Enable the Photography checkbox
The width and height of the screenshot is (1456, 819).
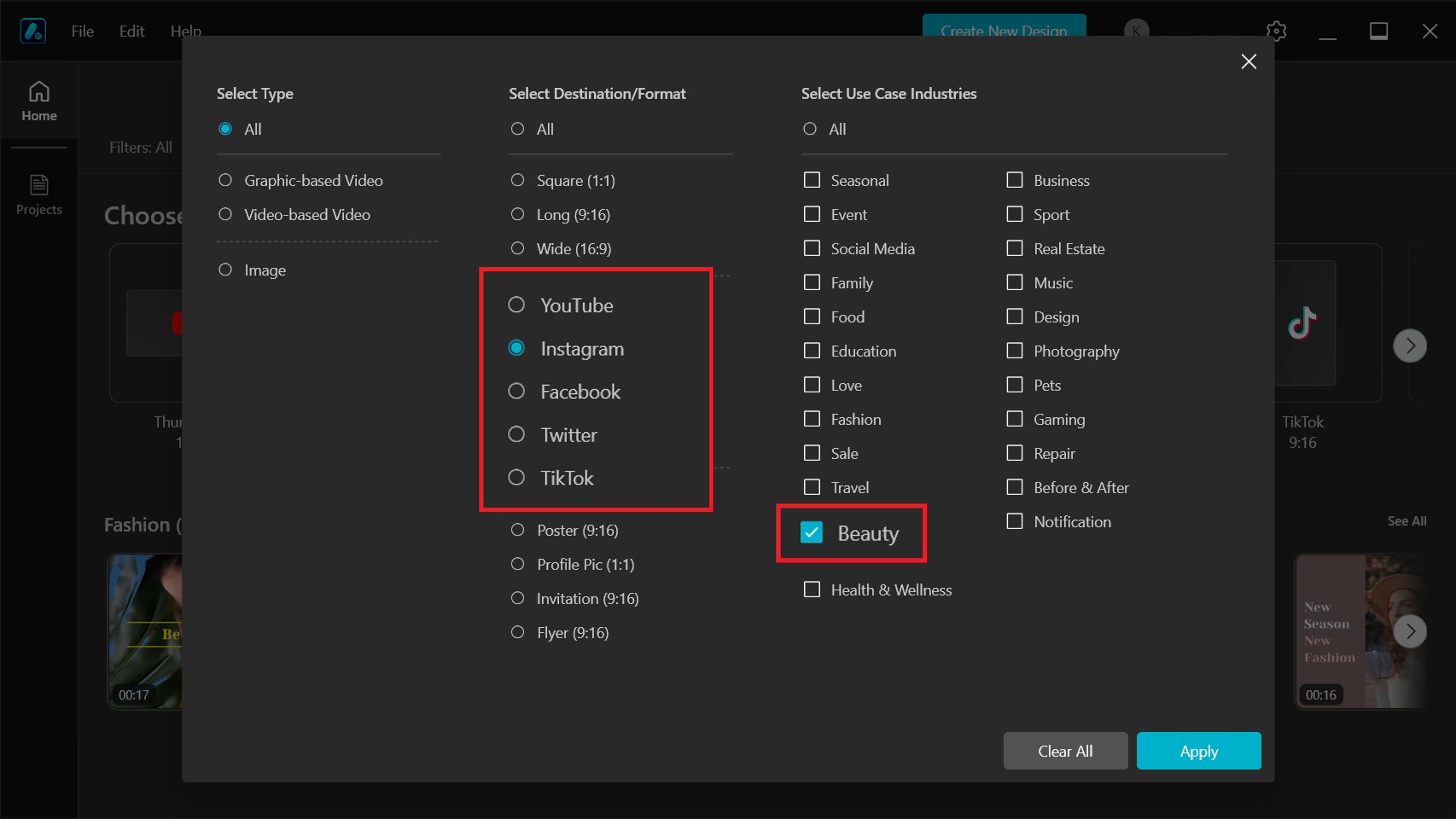click(1015, 351)
